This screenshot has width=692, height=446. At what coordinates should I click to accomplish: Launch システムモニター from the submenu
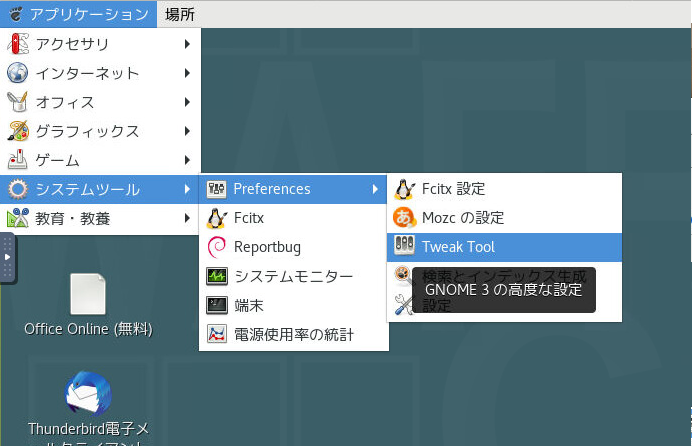[294, 276]
